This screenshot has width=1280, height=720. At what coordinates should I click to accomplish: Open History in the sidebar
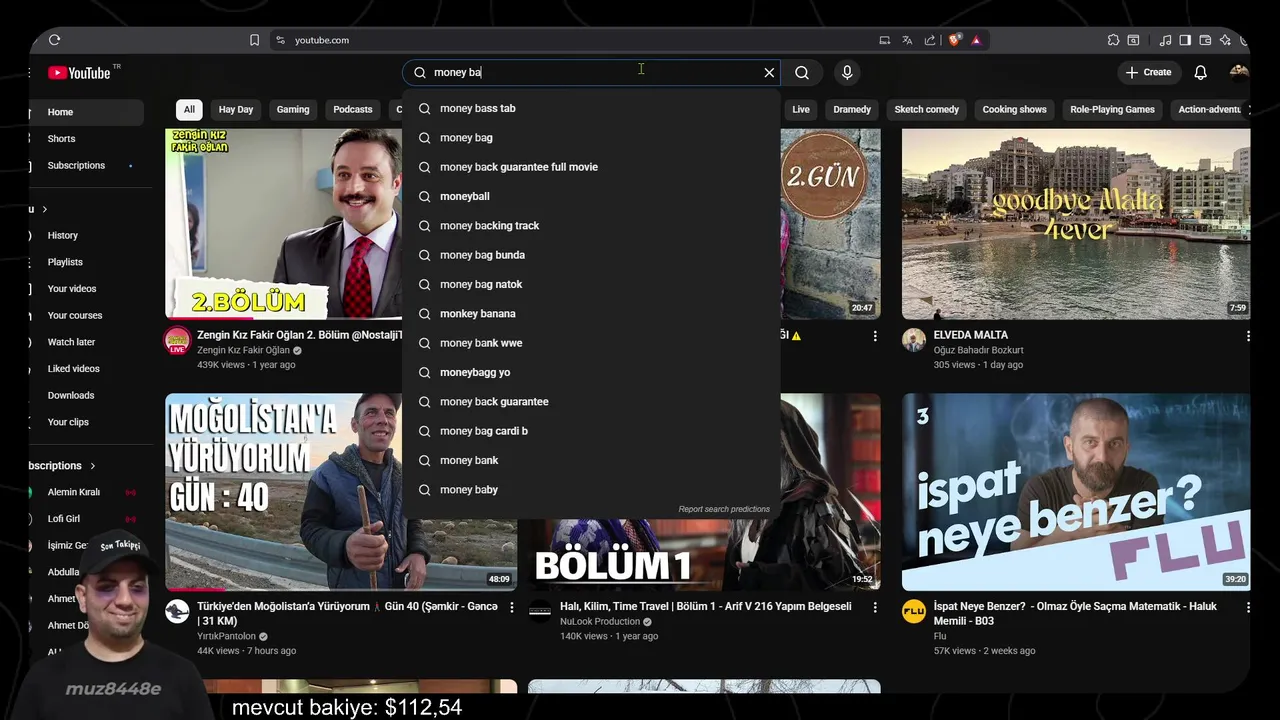click(x=86, y=235)
